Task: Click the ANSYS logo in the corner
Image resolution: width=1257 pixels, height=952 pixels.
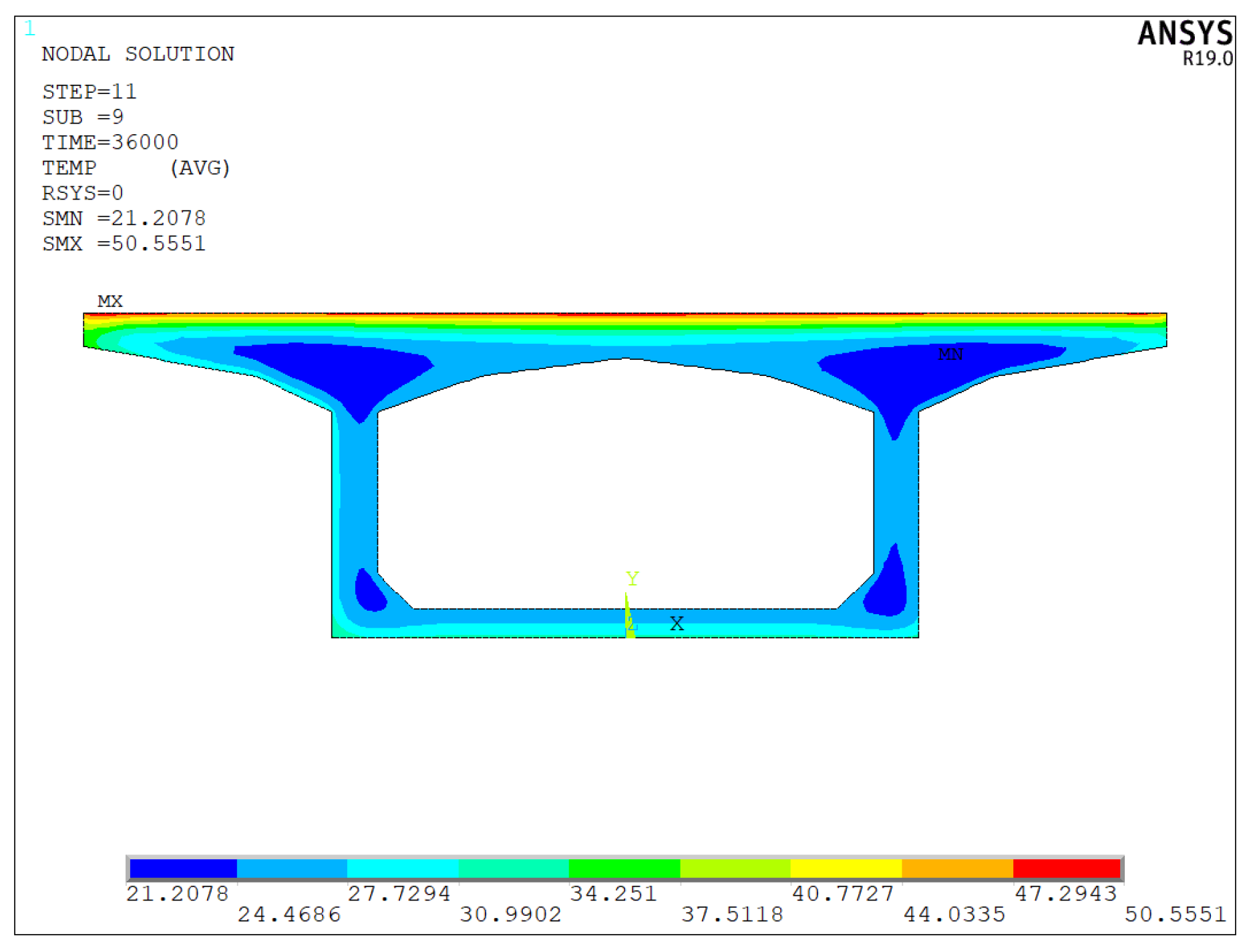Action: click(x=1184, y=33)
